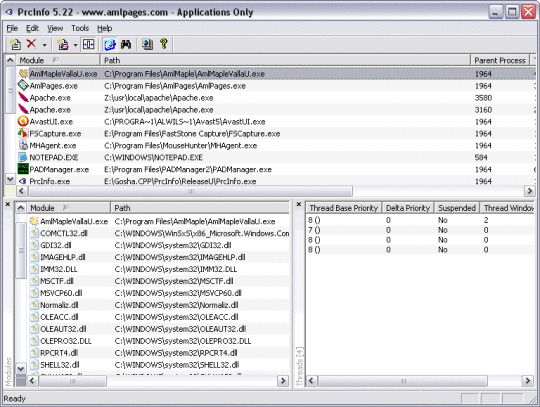The width and height of the screenshot is (540, 407).
Task: Toggle the column auto-fit icon in toolbar
Action: (x=89, y=44)
